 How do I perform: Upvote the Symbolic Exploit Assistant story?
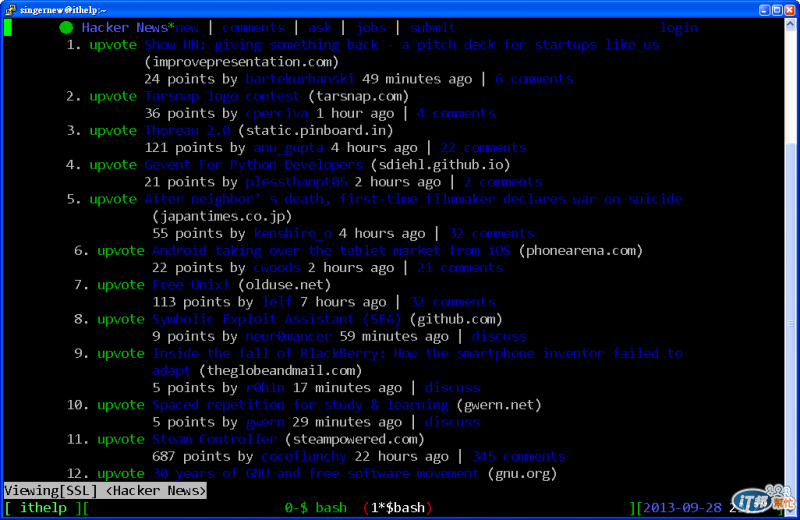click(121, 319)
